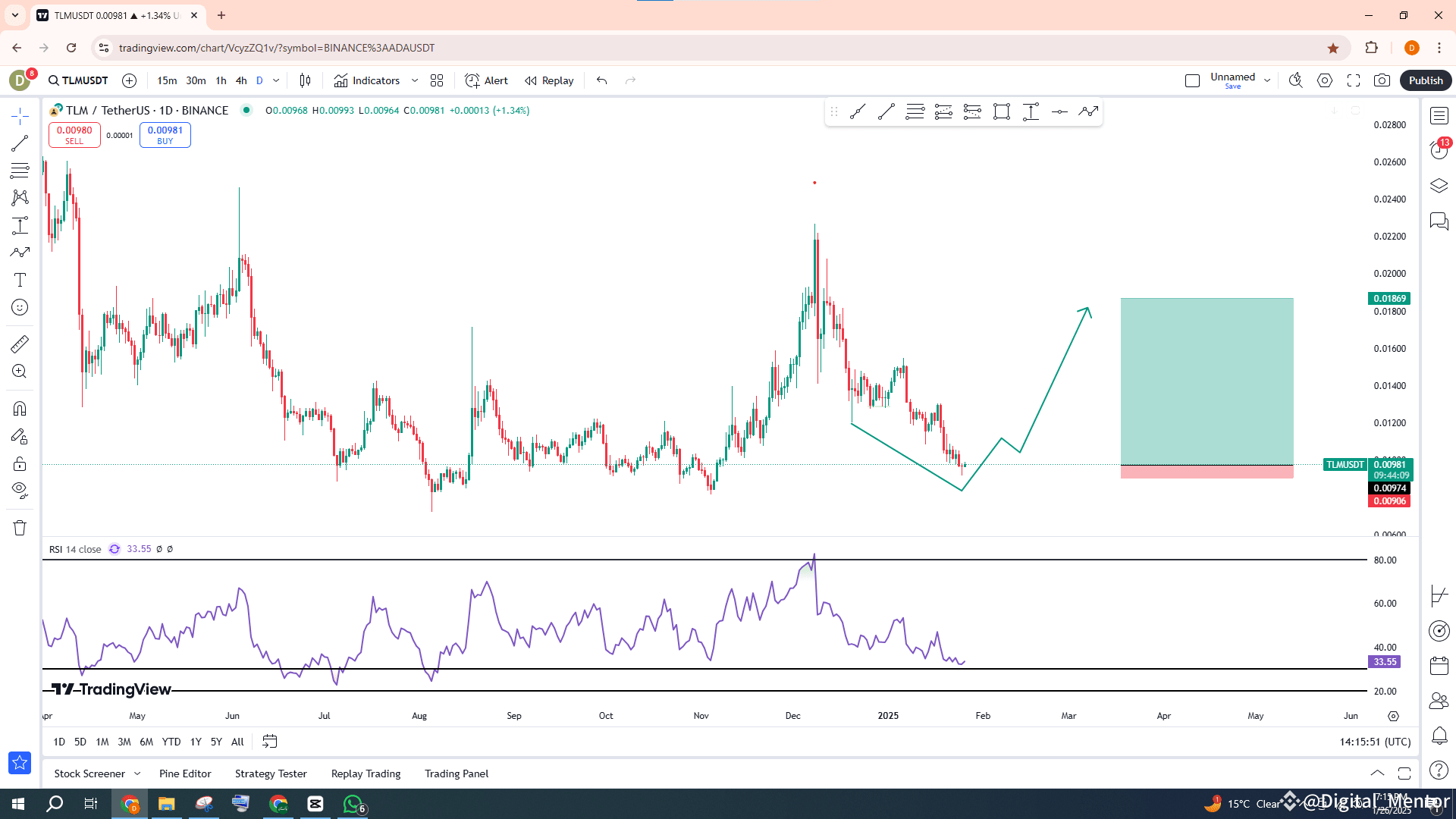Hide all drawings with eye icon
The width and height of the screenshot is (1456, 819).
tap(20, 489)
